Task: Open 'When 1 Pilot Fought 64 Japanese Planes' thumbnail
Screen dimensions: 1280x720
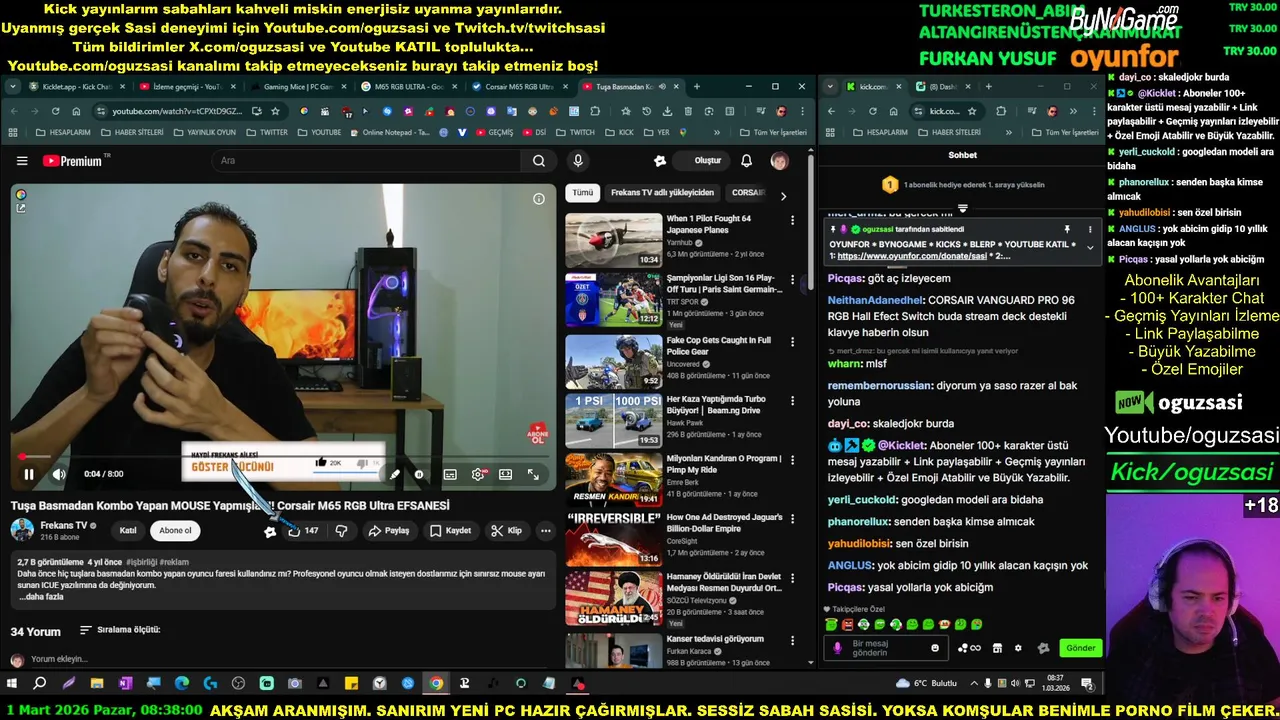Action: point(613,240)
